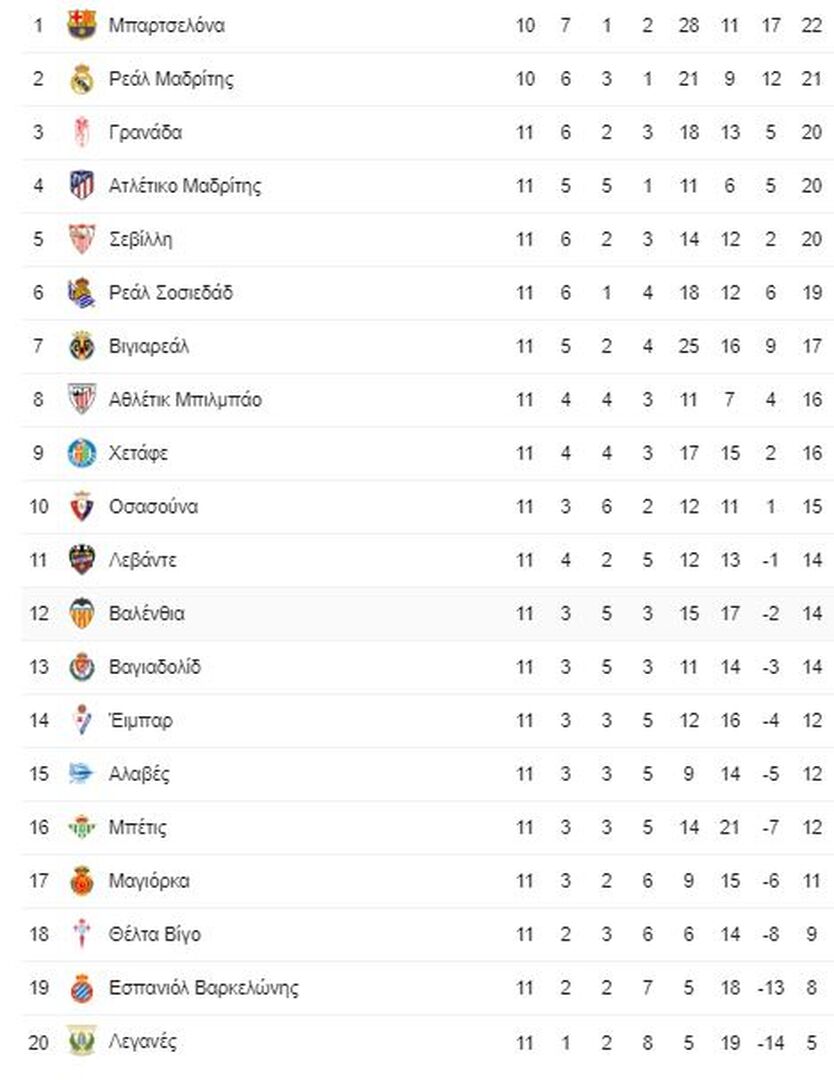Click the Espanyol crest in row 19

pos(81,988)
